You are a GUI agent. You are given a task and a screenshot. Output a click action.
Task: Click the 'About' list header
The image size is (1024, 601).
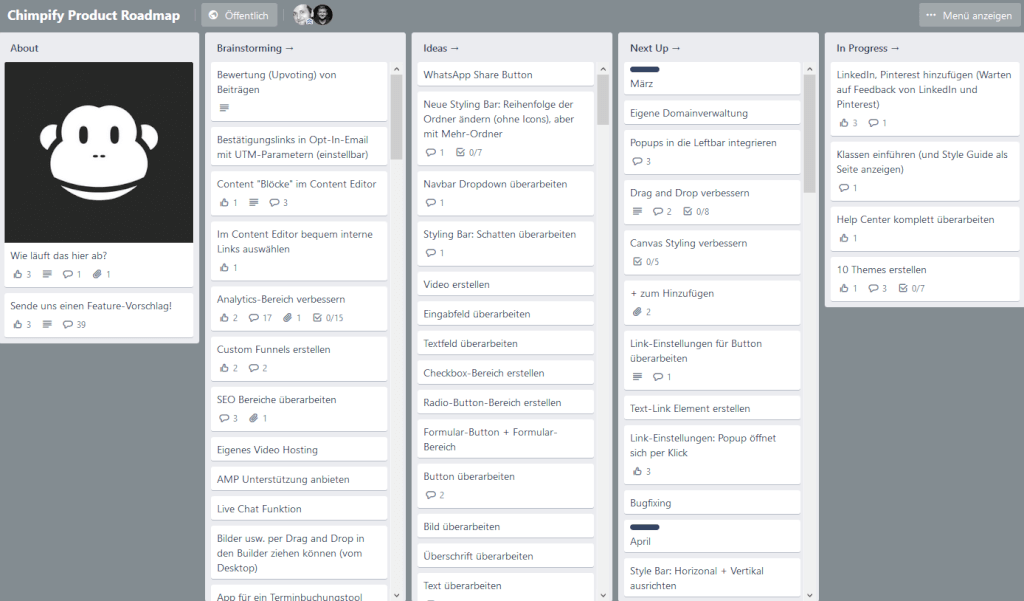(24, 48)
